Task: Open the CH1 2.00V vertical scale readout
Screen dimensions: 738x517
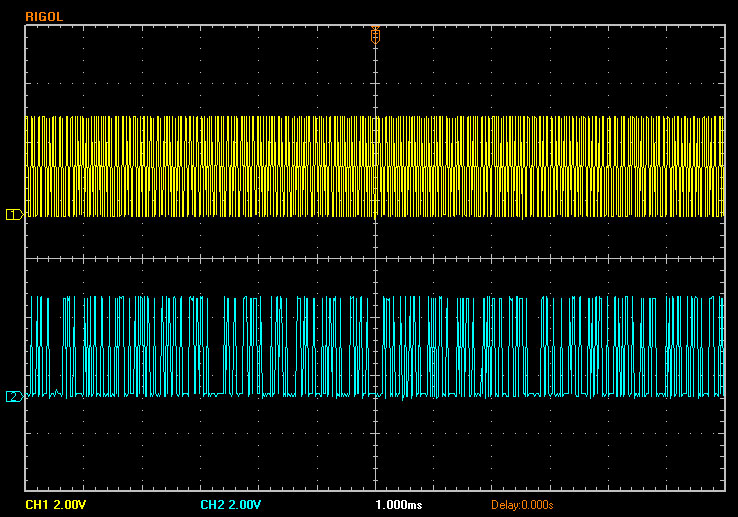Action: (x=56, y=504)
